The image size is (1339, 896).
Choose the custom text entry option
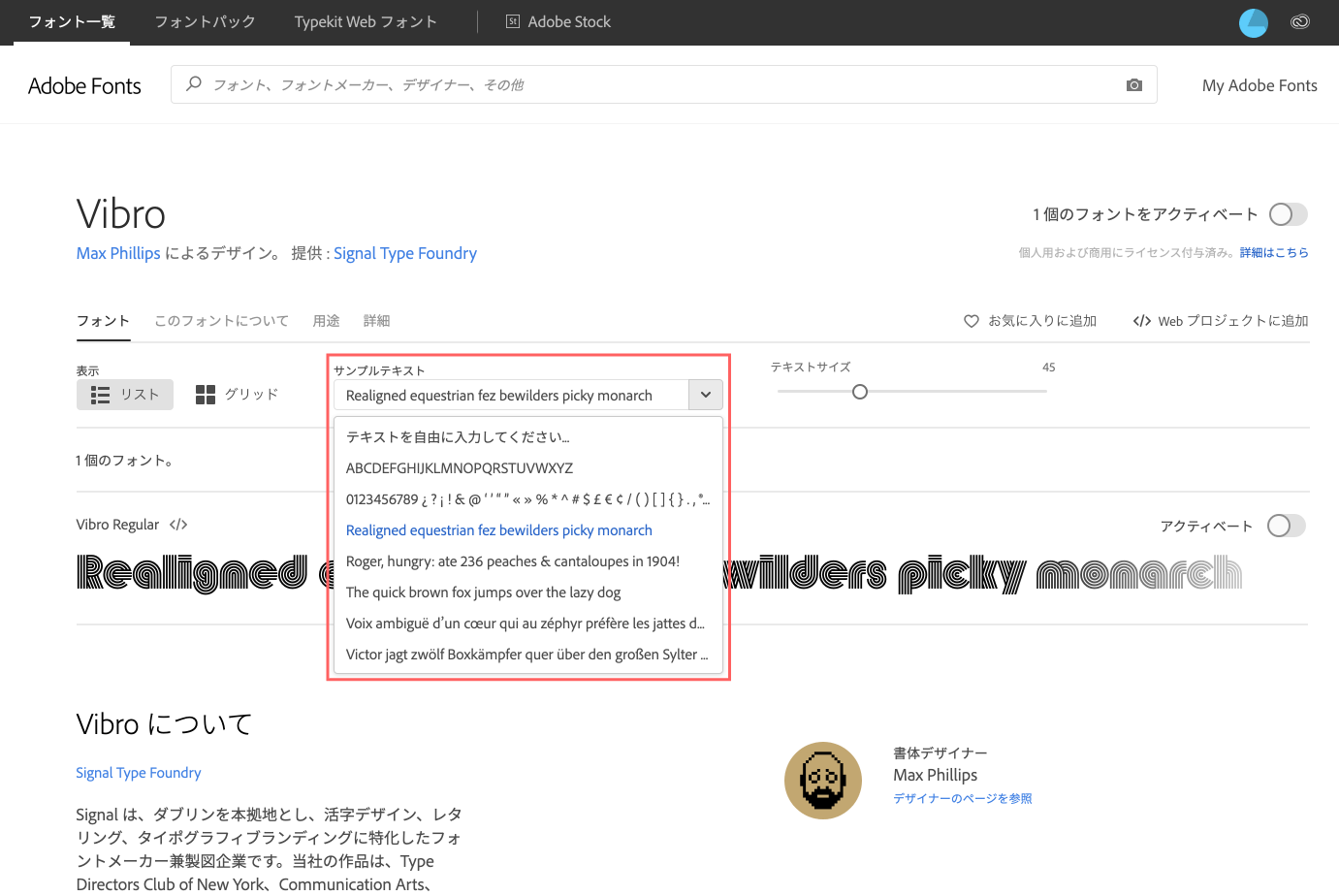tap(528, 437)
